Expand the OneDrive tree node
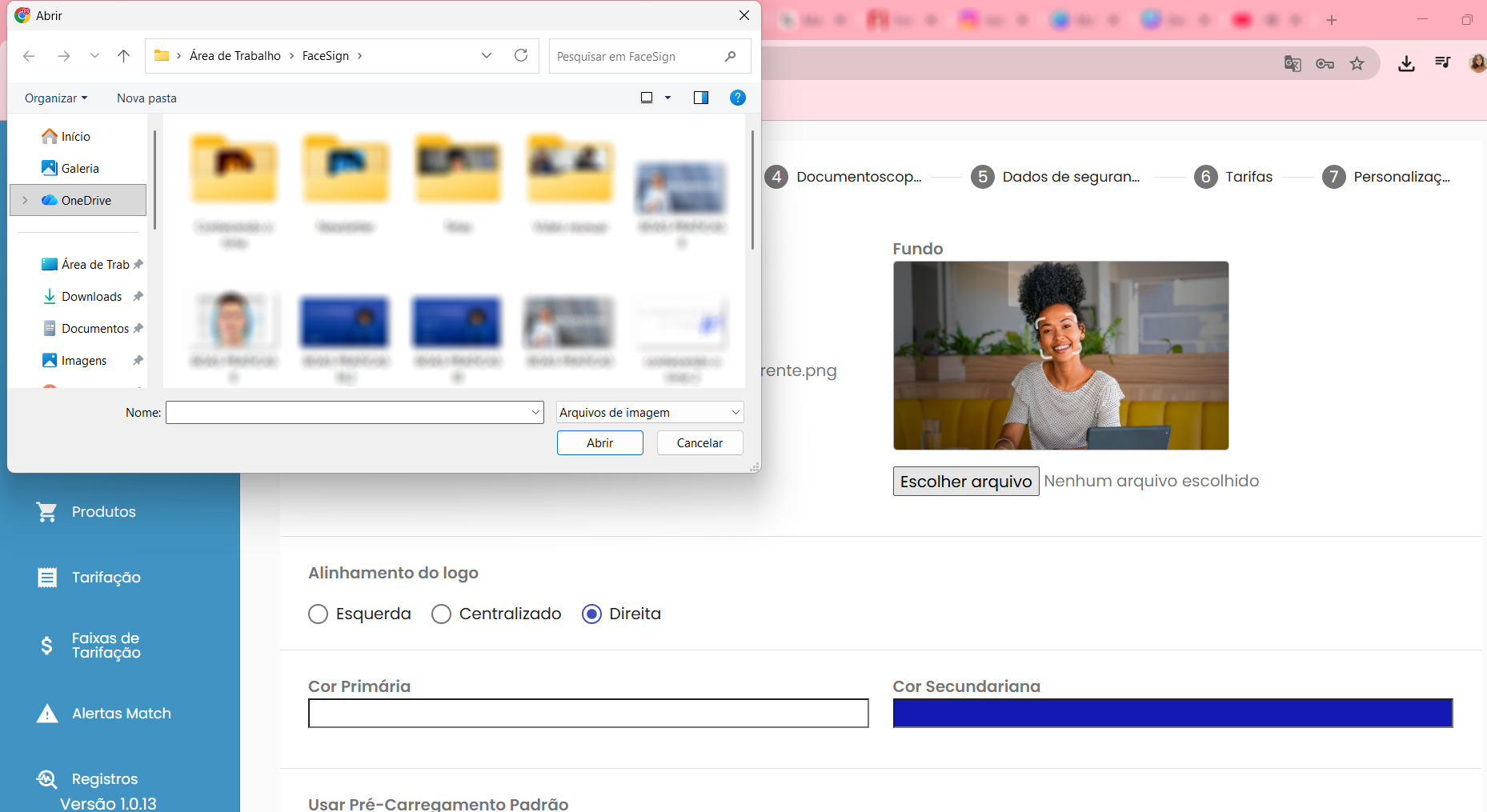Viewport: 1487px width, 812px height. (x=25, y=200)
